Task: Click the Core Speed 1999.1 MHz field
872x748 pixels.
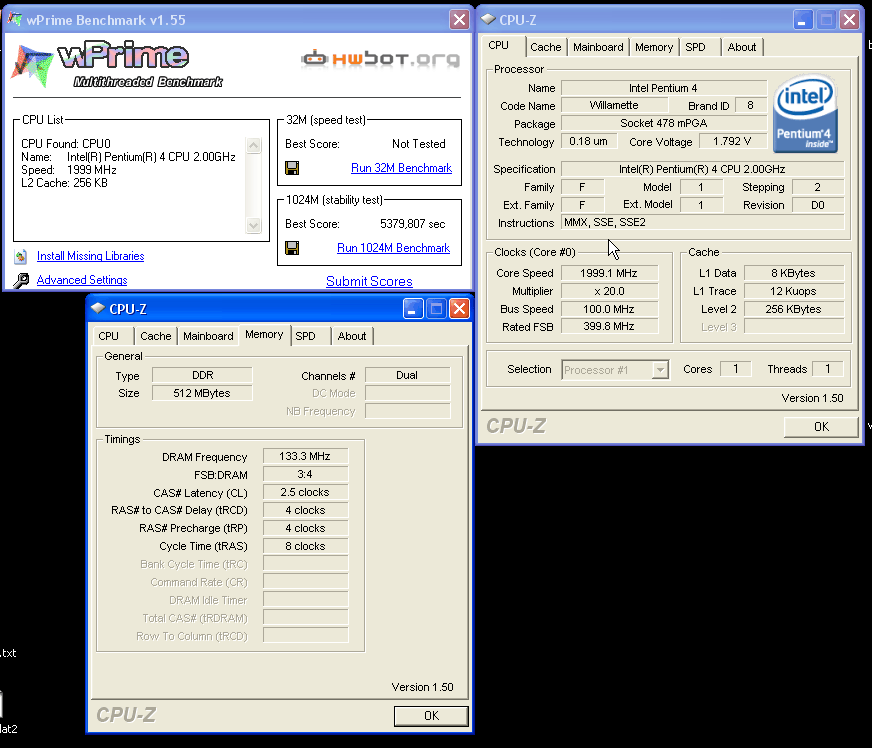Action: click(609, 273)
